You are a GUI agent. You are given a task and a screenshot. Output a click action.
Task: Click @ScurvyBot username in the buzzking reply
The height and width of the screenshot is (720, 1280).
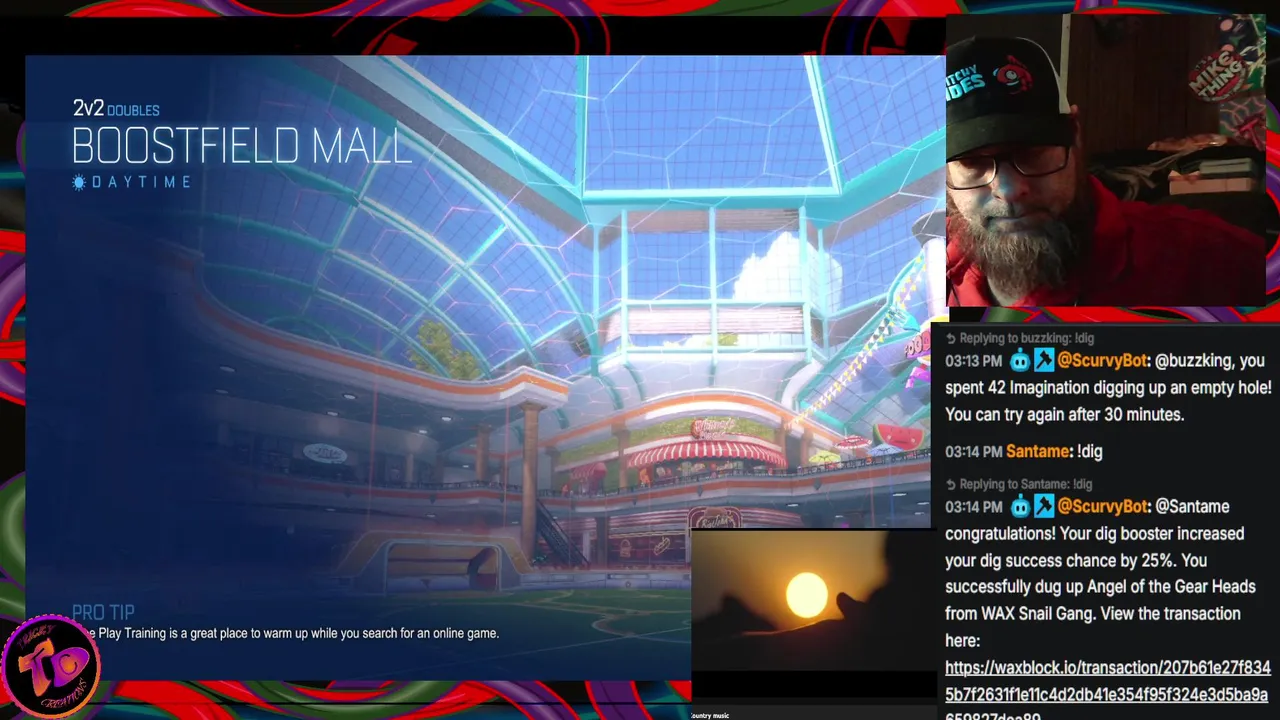tap(1104, 361)
